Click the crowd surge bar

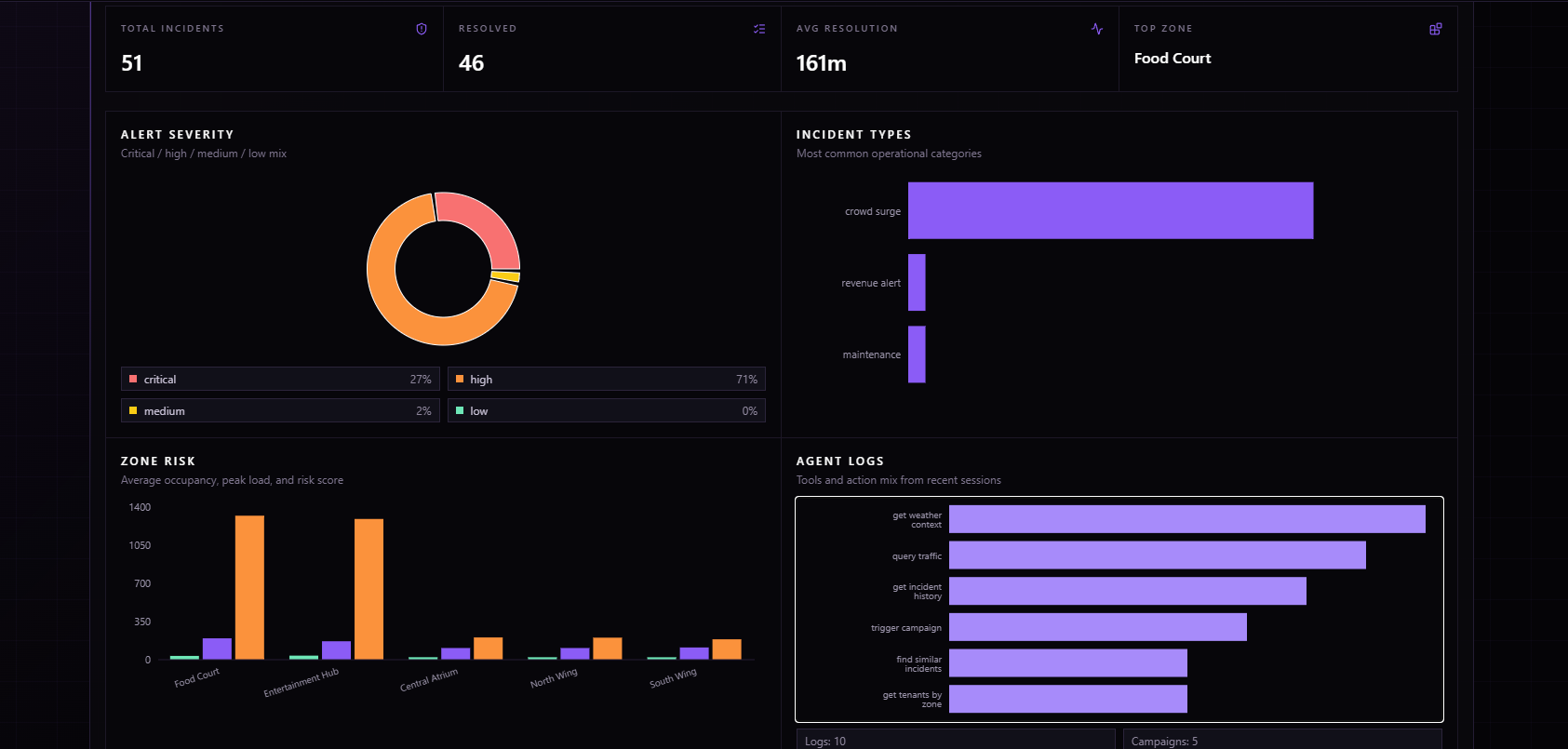click(1110, 210)
